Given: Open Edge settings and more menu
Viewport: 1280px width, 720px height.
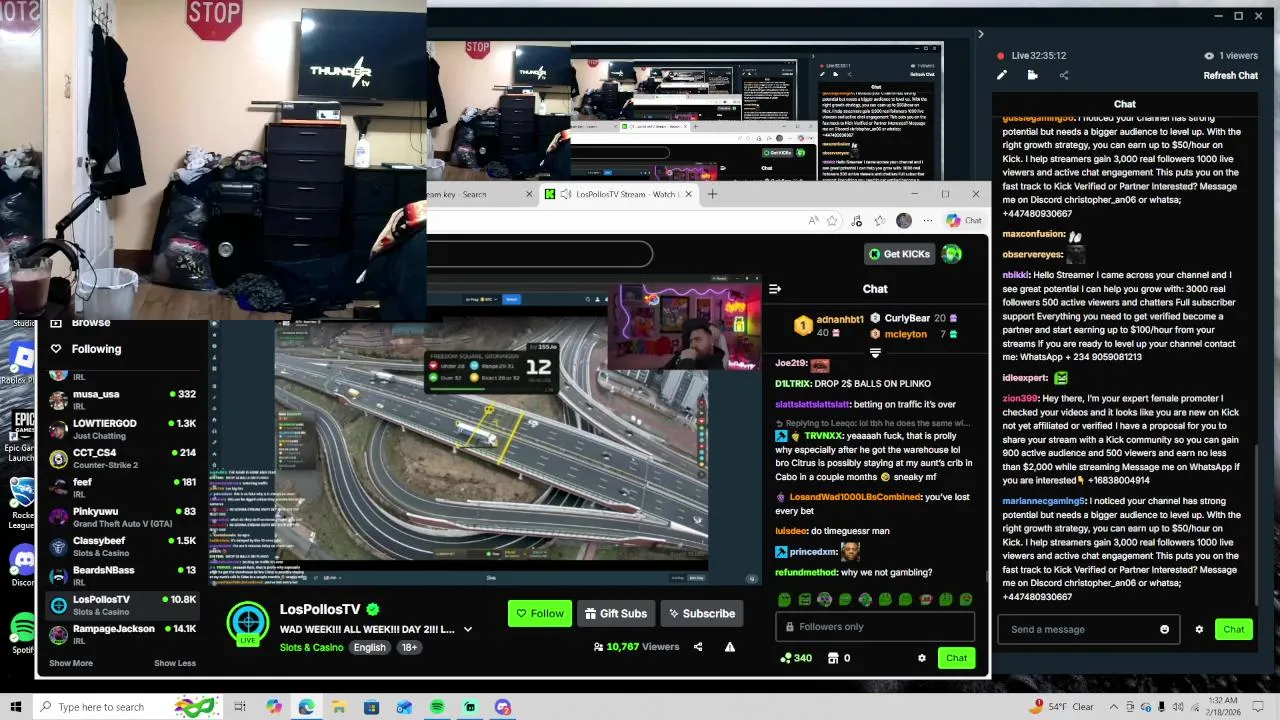Looking at the screenshot, I should 928,221.
